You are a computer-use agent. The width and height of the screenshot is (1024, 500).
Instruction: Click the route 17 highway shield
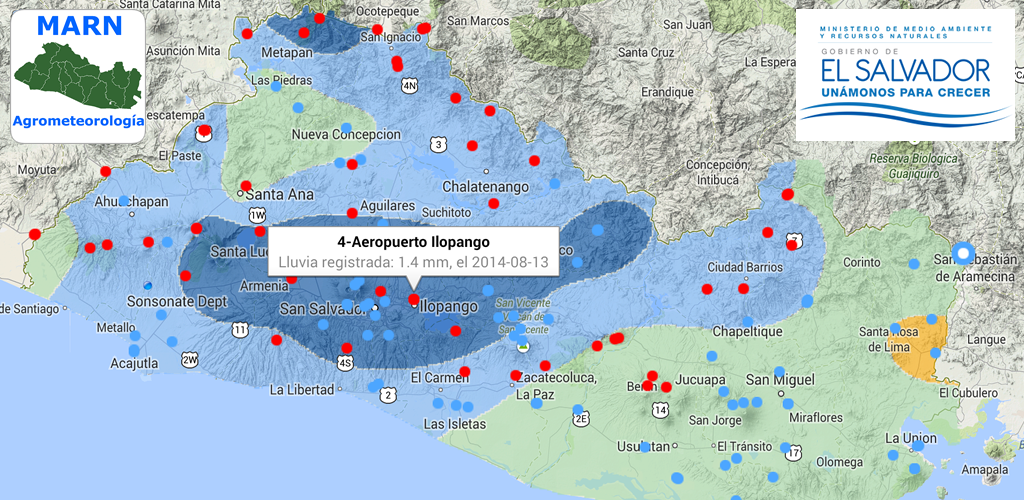pyautogui.click(x=794, y=453)
